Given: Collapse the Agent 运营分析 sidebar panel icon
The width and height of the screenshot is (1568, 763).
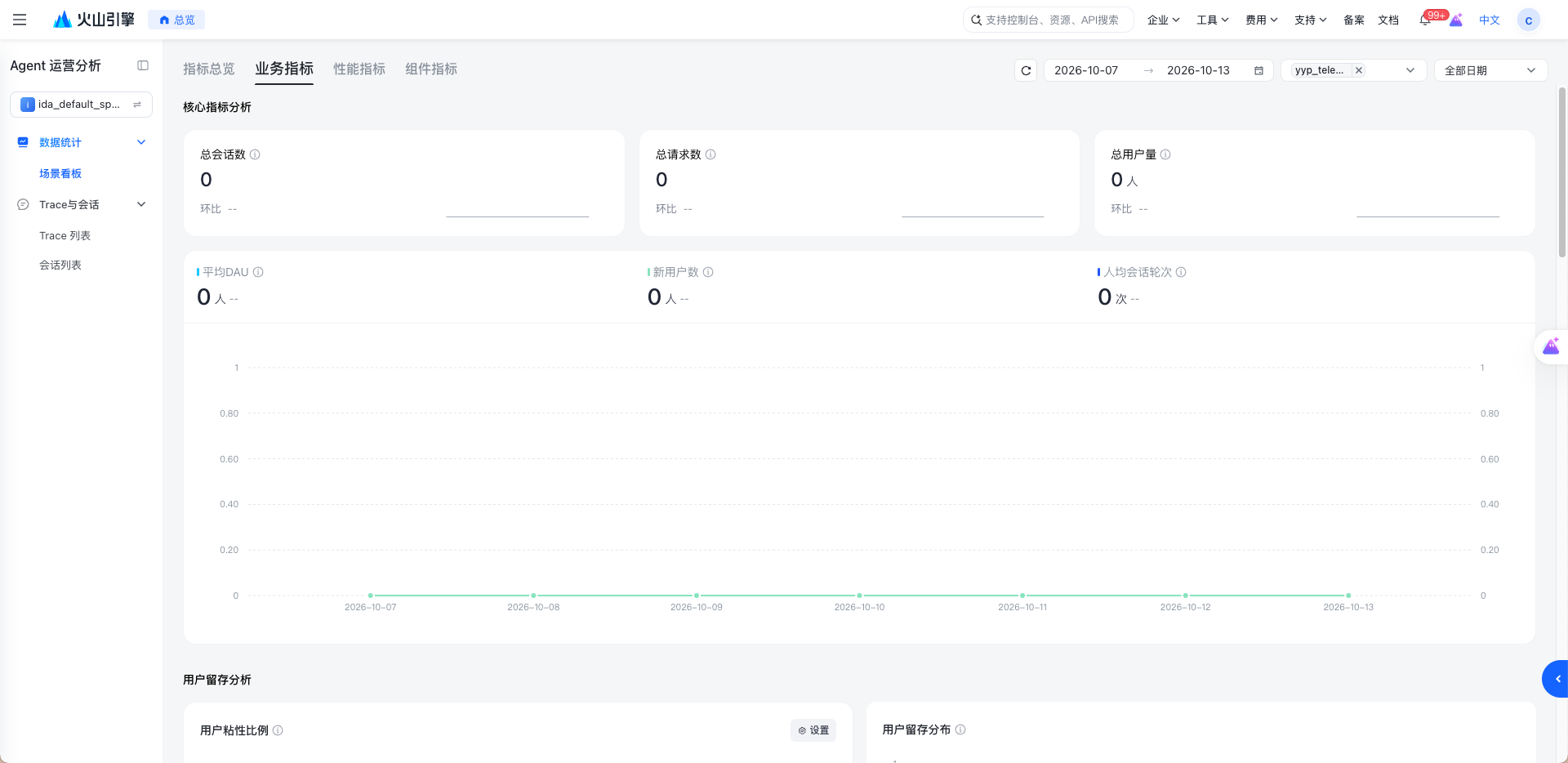Looking at the screenshot, I should click(143, 65).
